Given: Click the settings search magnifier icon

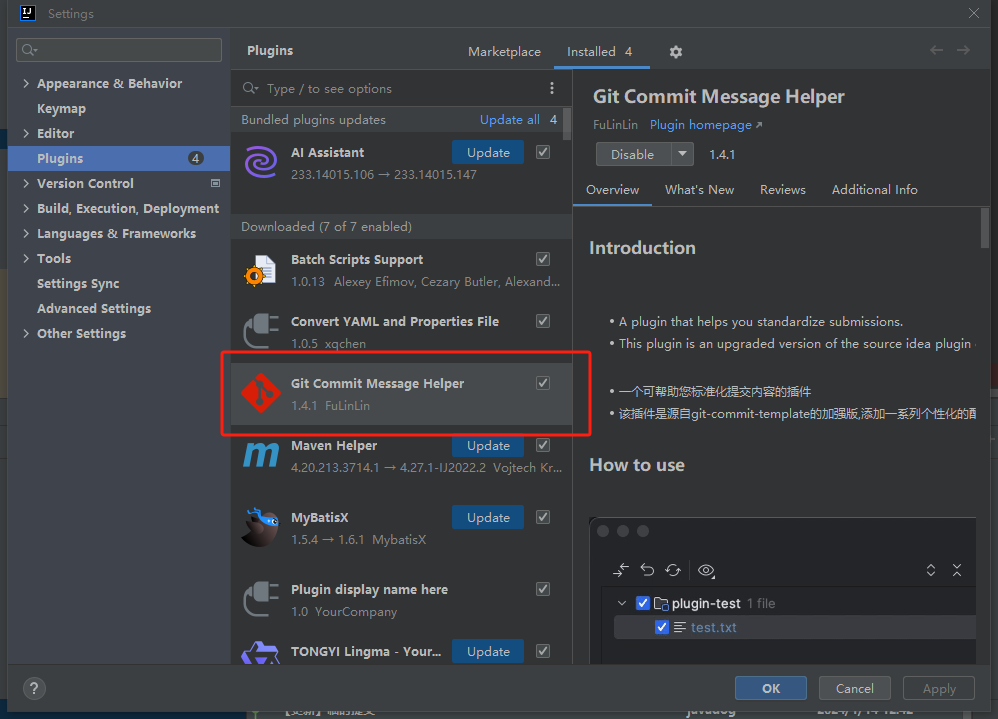Looking at the screenshot, I should 29,50.
